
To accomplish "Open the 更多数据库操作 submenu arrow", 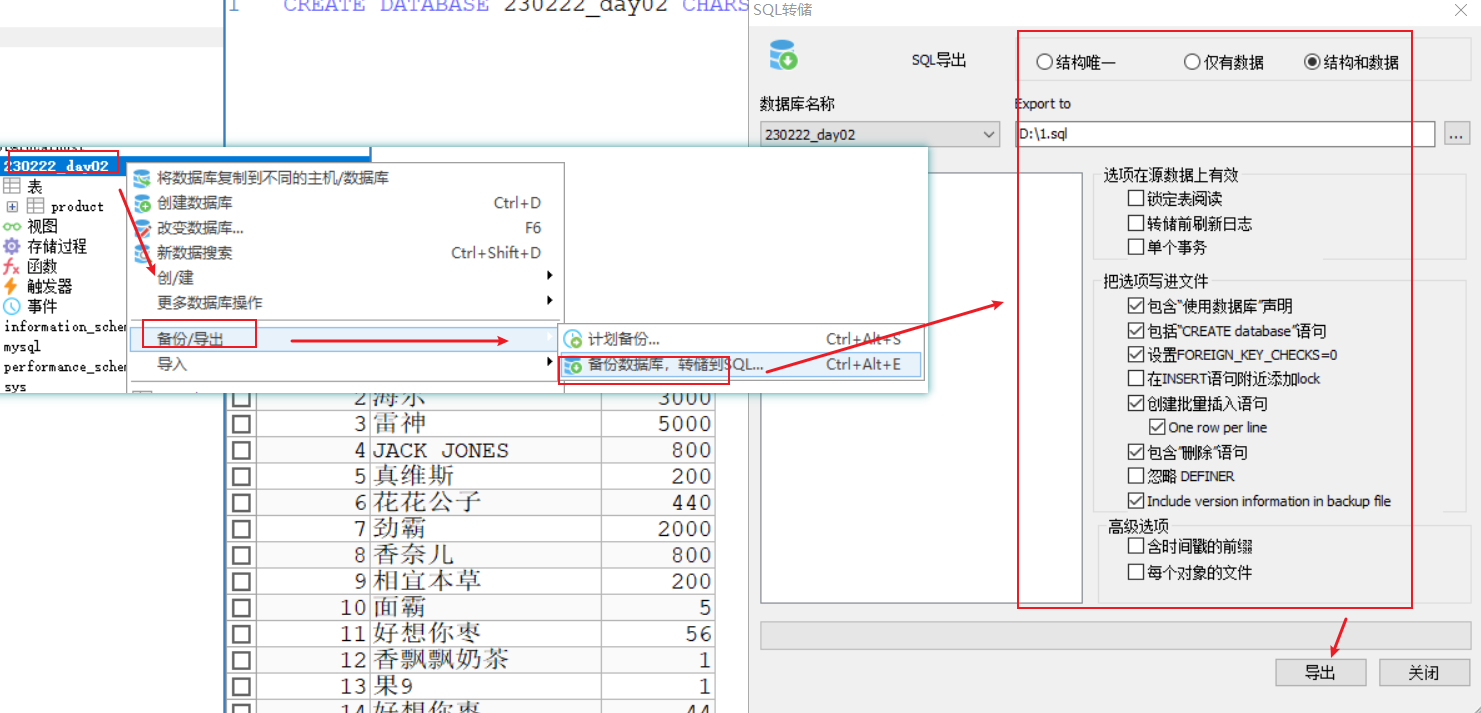I will [549, 301].
